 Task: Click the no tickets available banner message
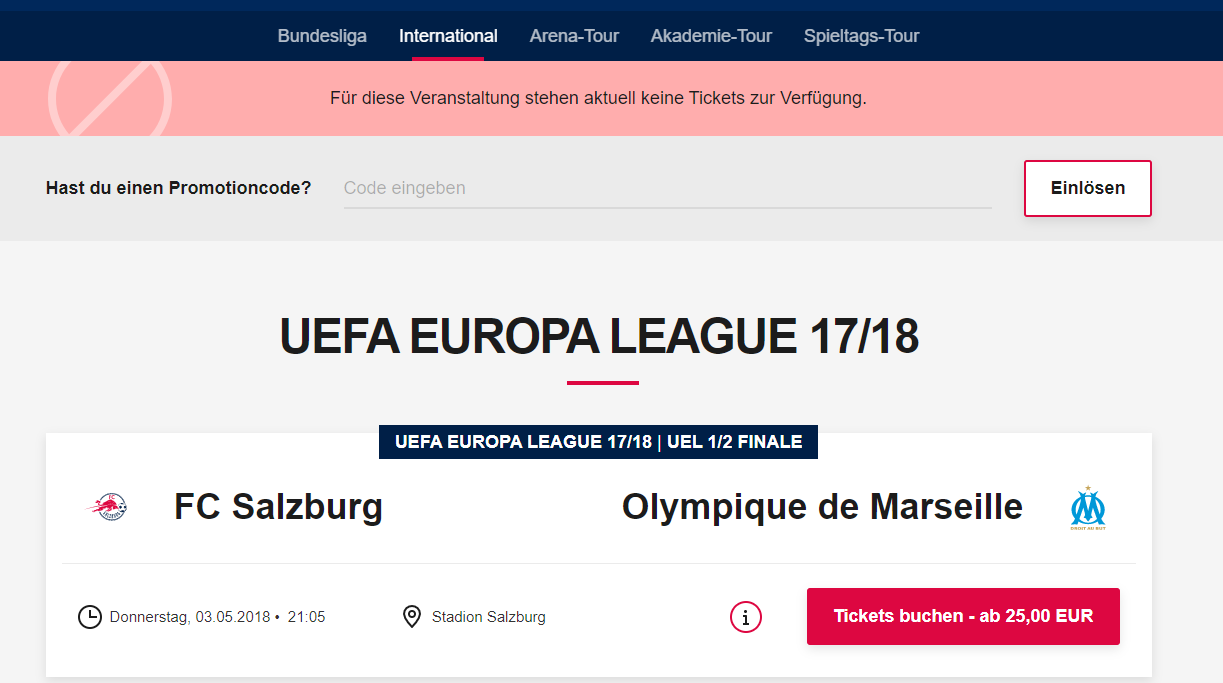[x=598, y=98]
